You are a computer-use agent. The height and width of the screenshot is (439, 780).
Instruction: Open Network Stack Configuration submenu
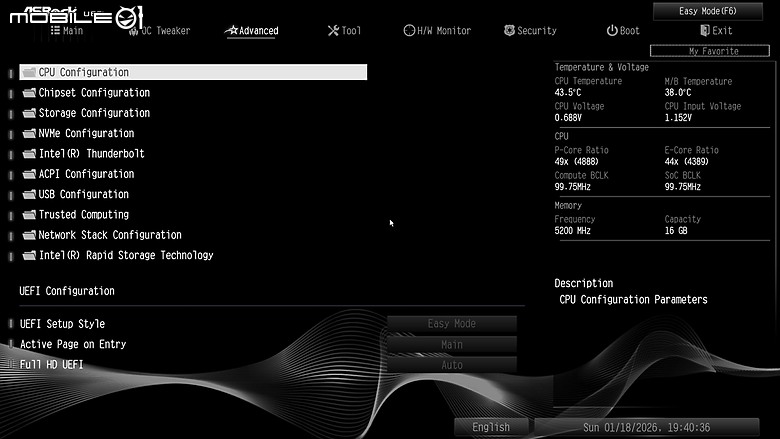[110, 235]
